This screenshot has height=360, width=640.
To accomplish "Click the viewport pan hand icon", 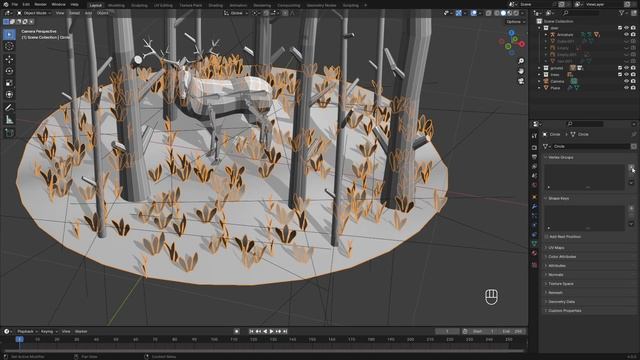I will [521, 71].
